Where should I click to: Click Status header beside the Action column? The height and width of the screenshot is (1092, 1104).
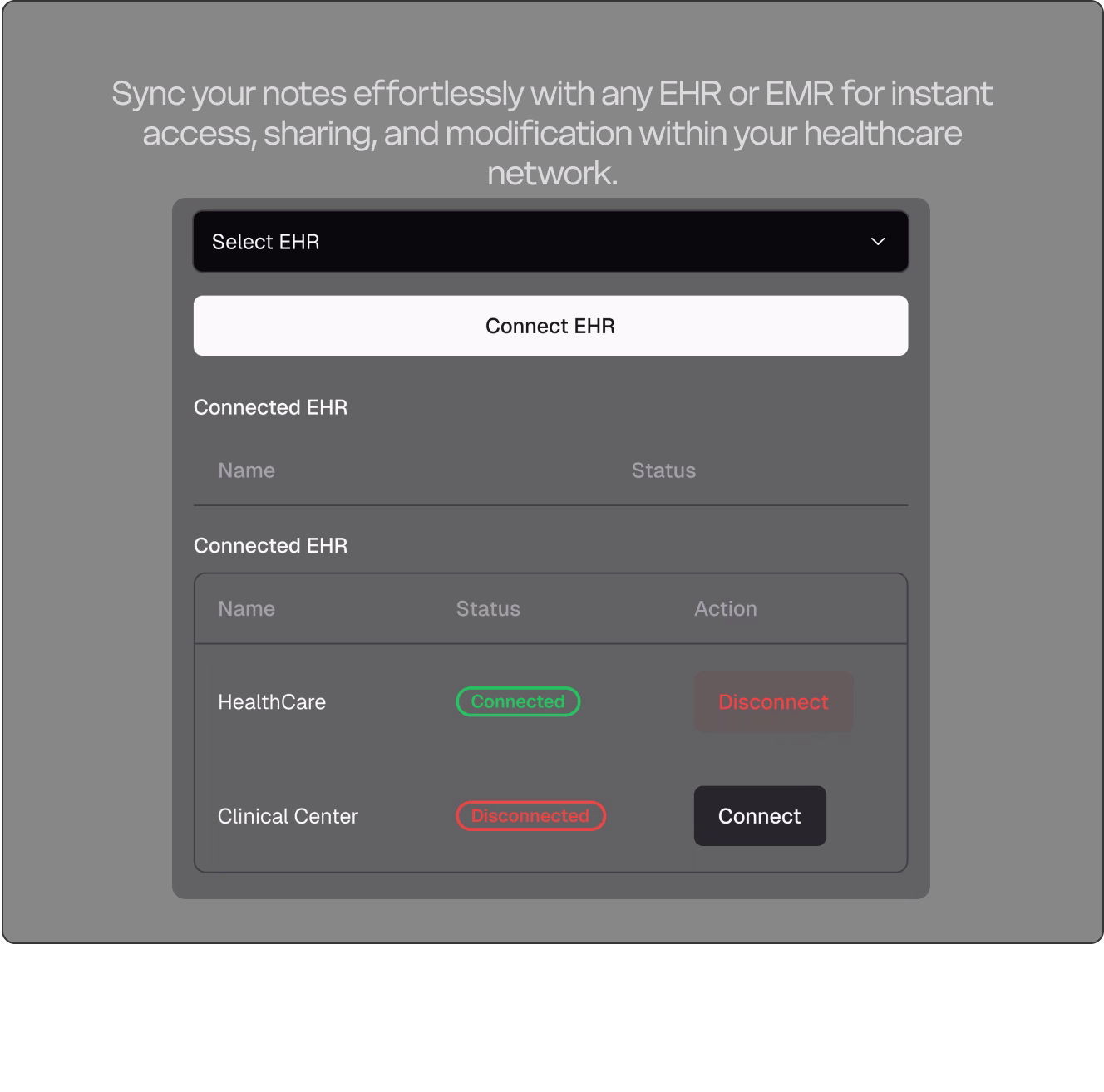coord(488,609)
